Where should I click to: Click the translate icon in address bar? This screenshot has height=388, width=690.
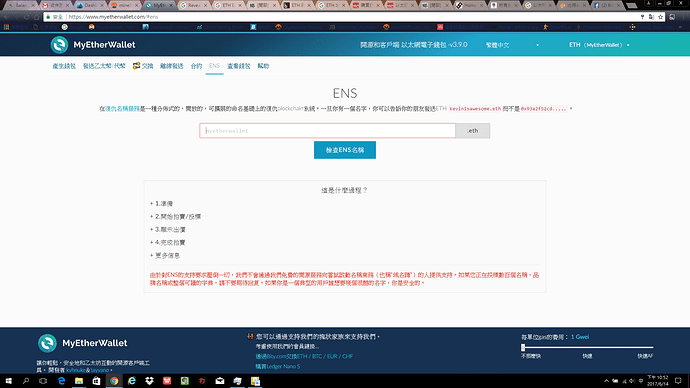[651, 17]
